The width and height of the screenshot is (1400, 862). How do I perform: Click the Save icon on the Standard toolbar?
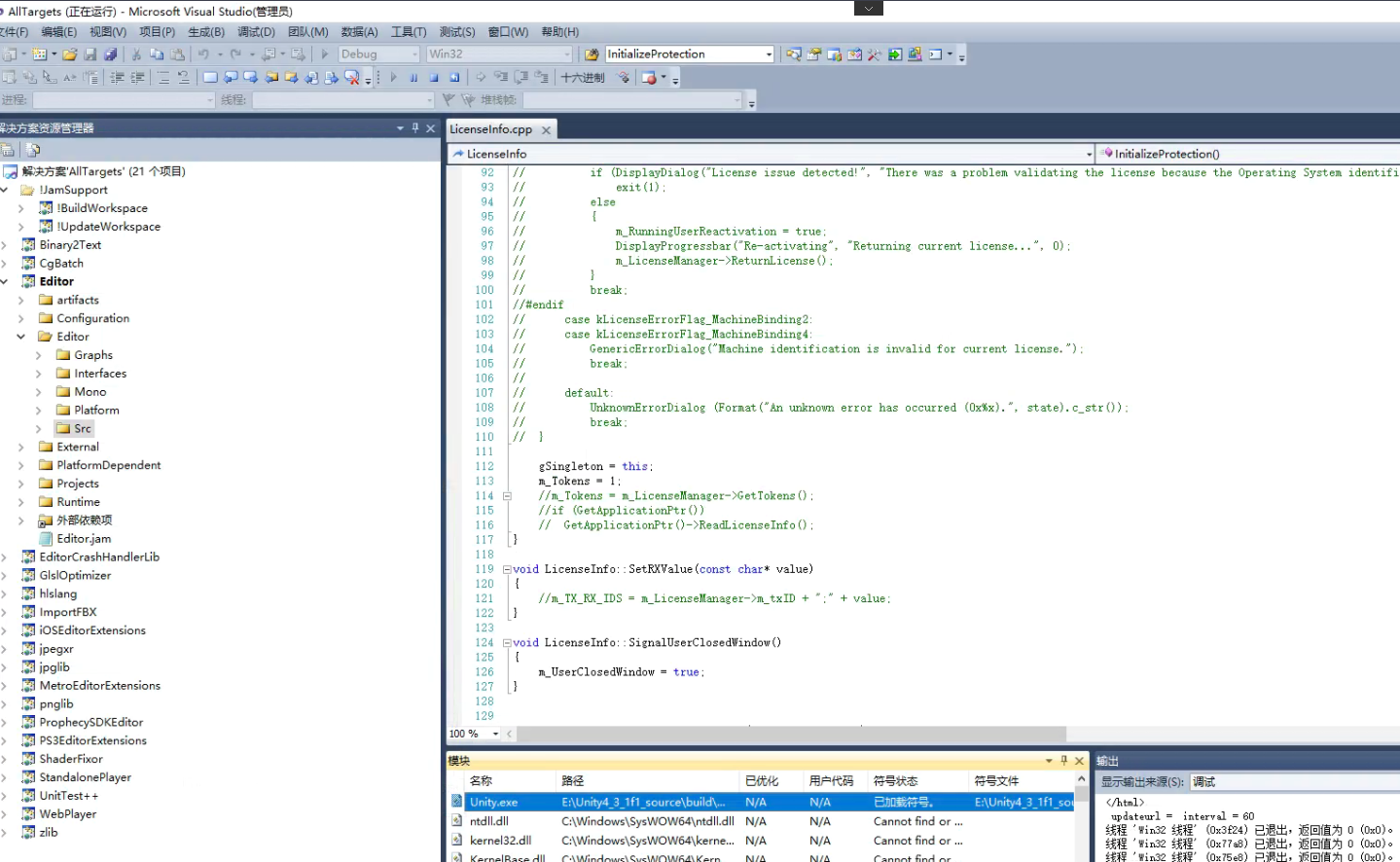click(90, 54)
